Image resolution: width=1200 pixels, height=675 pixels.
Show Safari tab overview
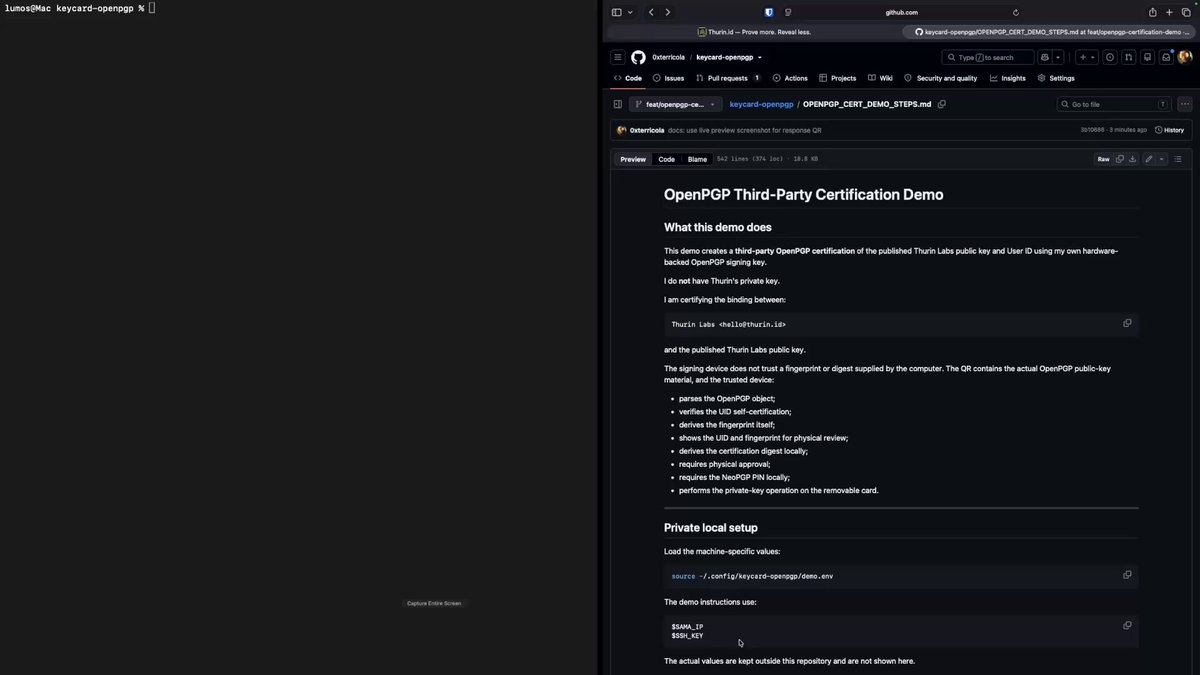[x=1186, y=12]
